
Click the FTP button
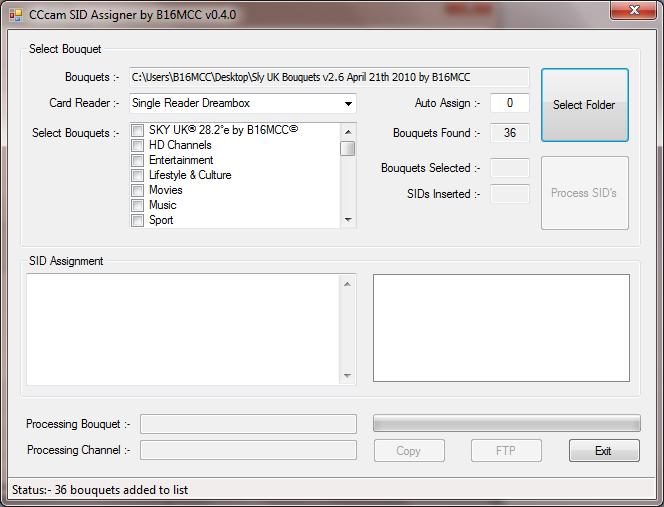click(x=506, y=451)
